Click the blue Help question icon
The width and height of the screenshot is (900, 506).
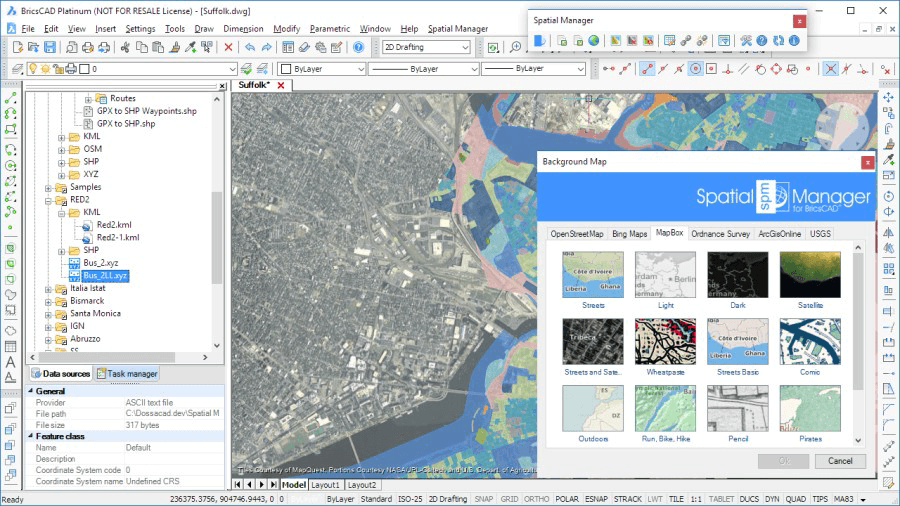tap(358, 47)
